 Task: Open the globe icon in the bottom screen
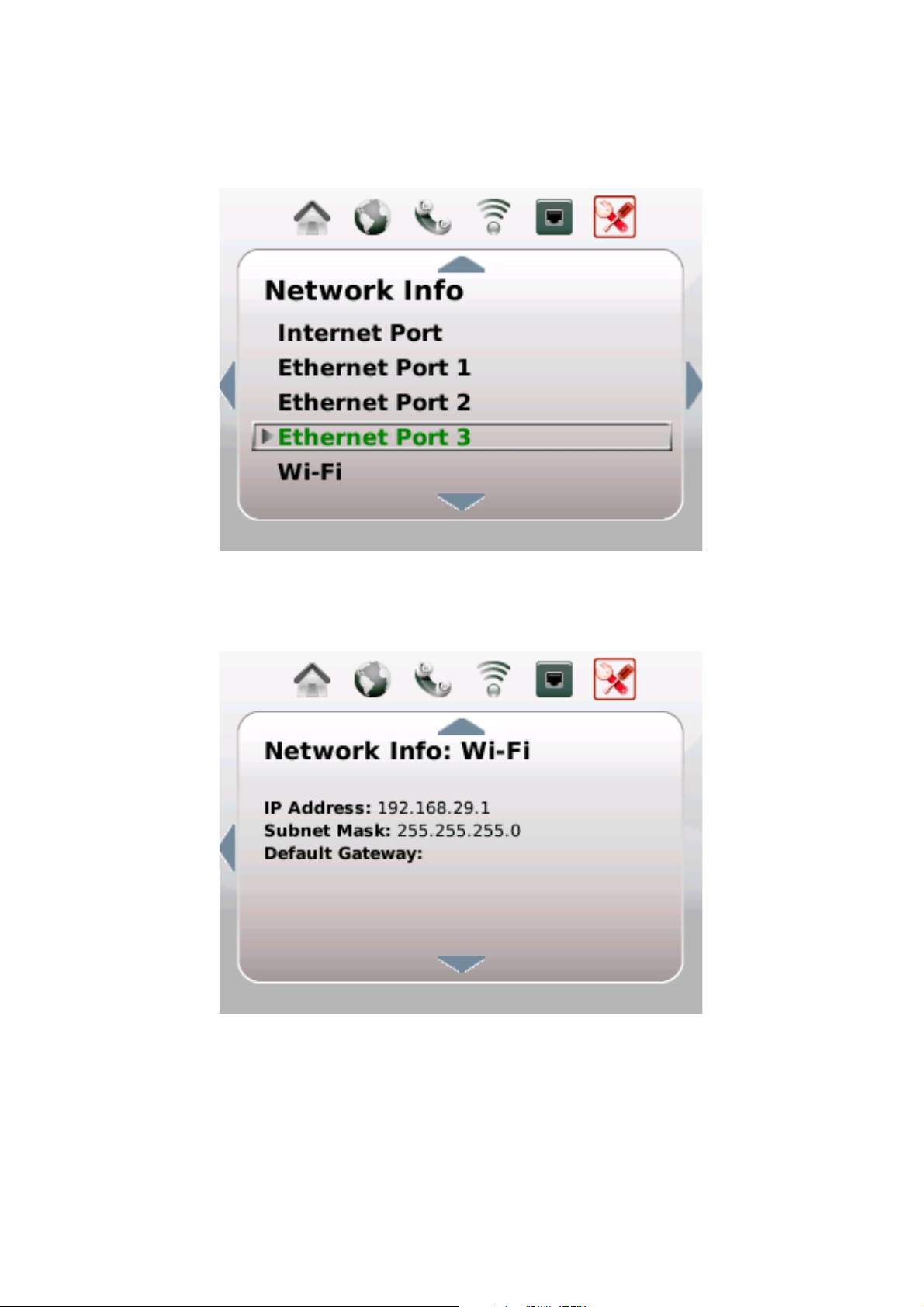click(x=372, y=679)
